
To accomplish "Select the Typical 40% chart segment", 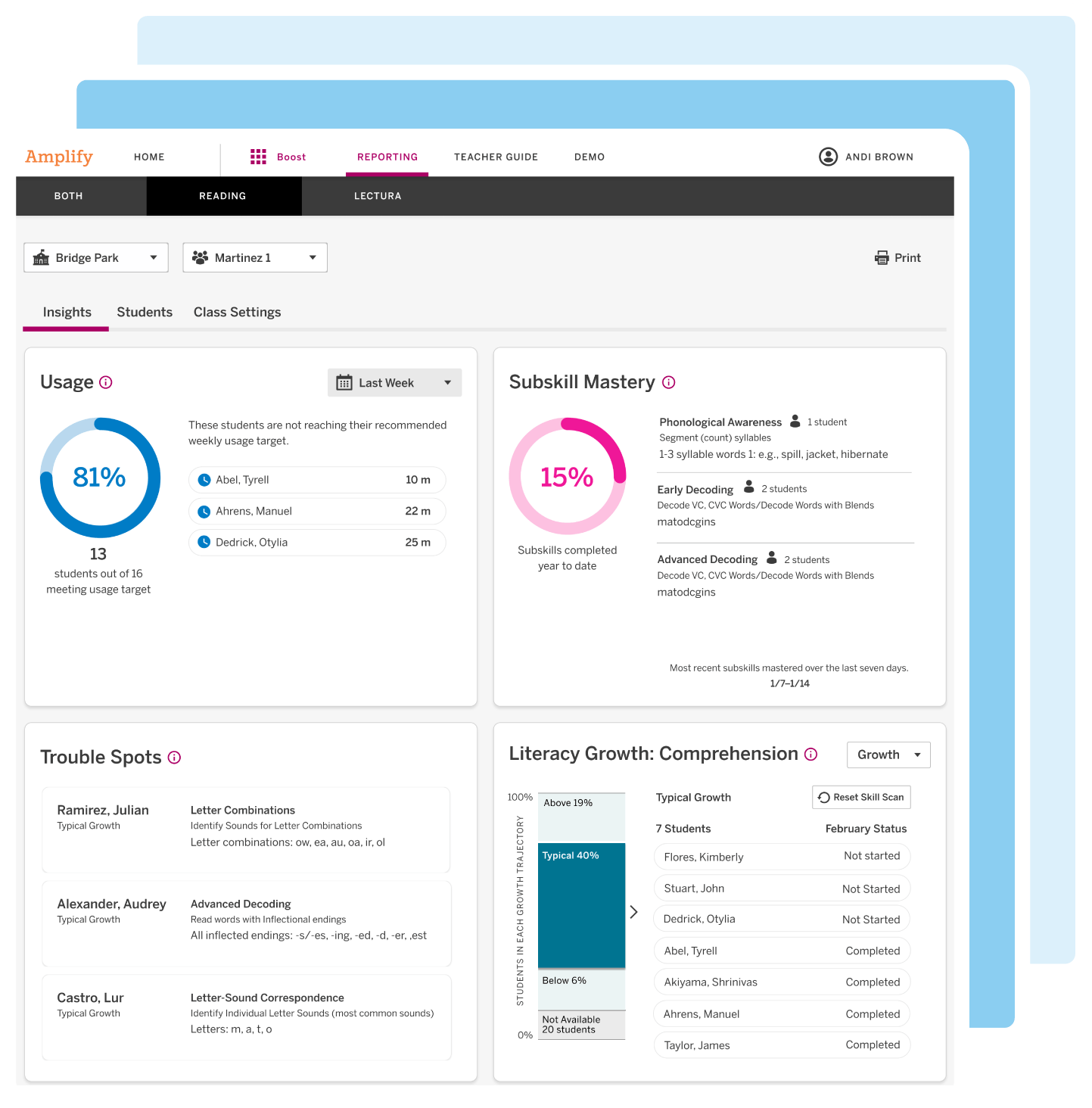I will click(581, 905).
